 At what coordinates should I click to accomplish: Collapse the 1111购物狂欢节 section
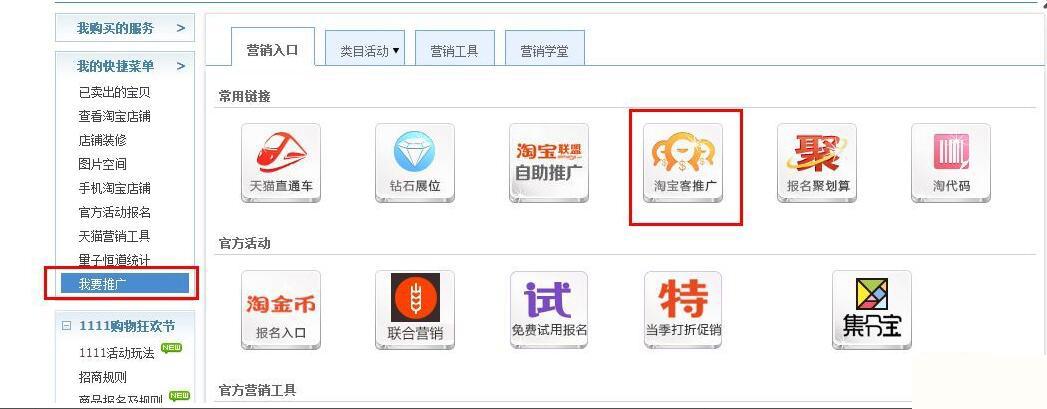[66, 326]
